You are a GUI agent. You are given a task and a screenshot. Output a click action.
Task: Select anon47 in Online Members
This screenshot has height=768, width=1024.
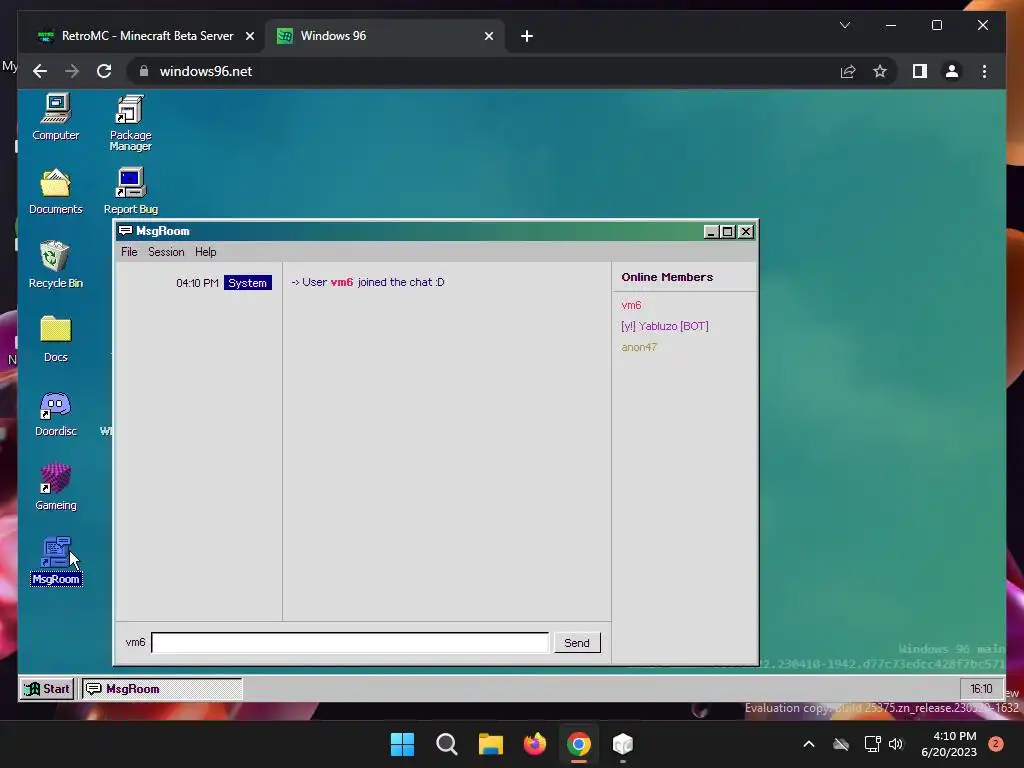click(x=639, y=347)
